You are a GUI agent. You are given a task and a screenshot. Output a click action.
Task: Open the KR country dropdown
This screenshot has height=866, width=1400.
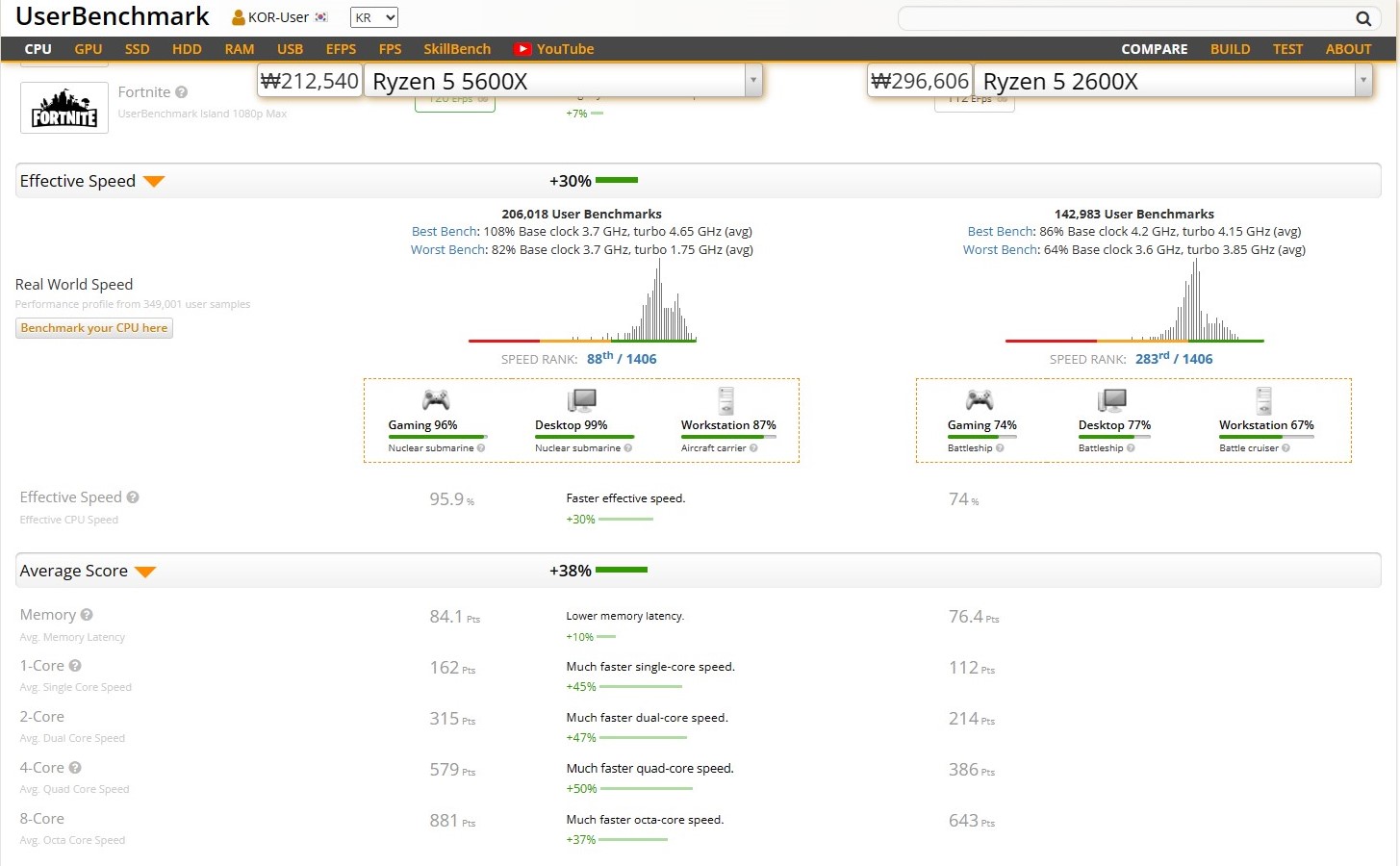[374, 17]
